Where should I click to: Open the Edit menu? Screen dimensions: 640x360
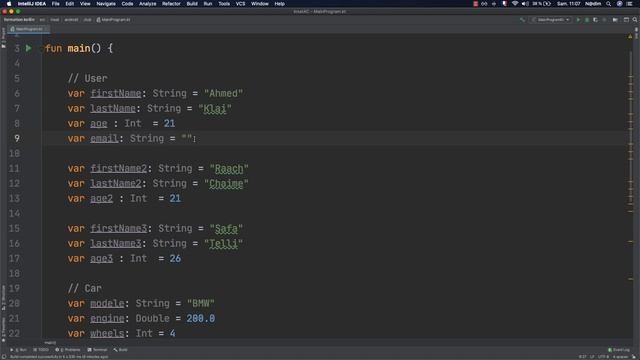click(x=70, y=4)
